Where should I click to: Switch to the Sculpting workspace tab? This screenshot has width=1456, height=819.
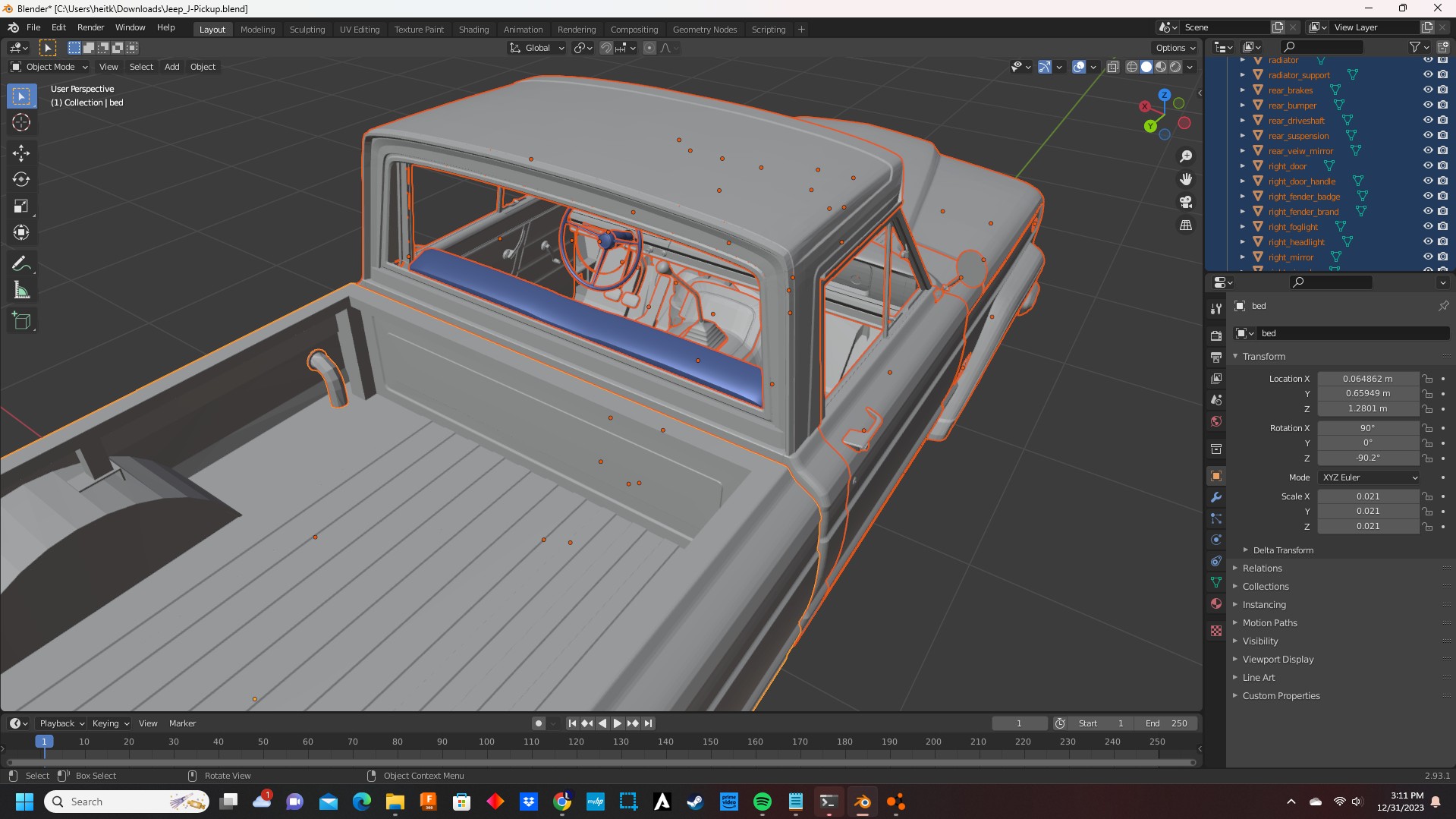tap(307, 30)
